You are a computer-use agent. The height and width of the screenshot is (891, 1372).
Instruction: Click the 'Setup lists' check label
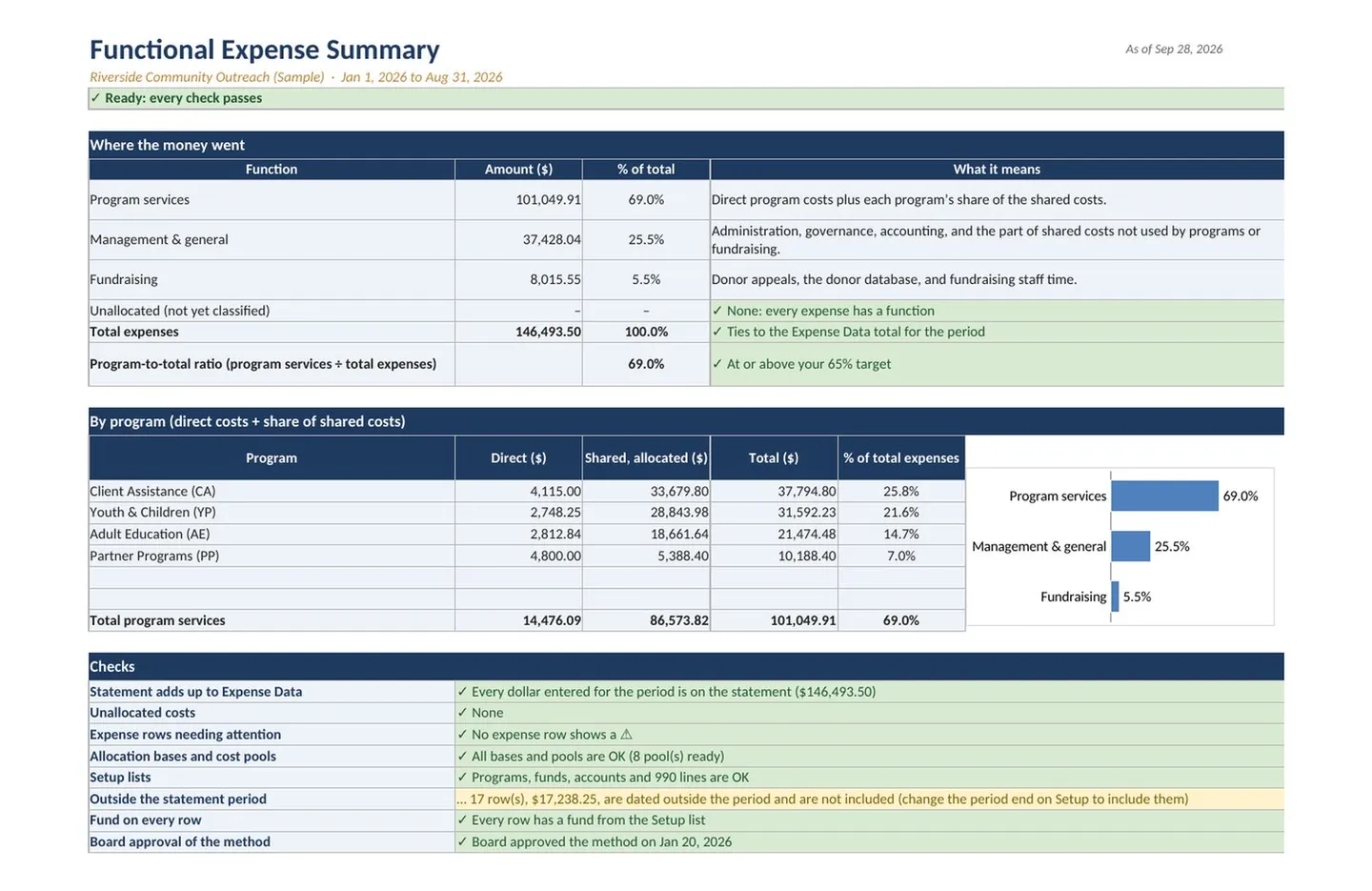pyautogui.click(x=120, y=778)
